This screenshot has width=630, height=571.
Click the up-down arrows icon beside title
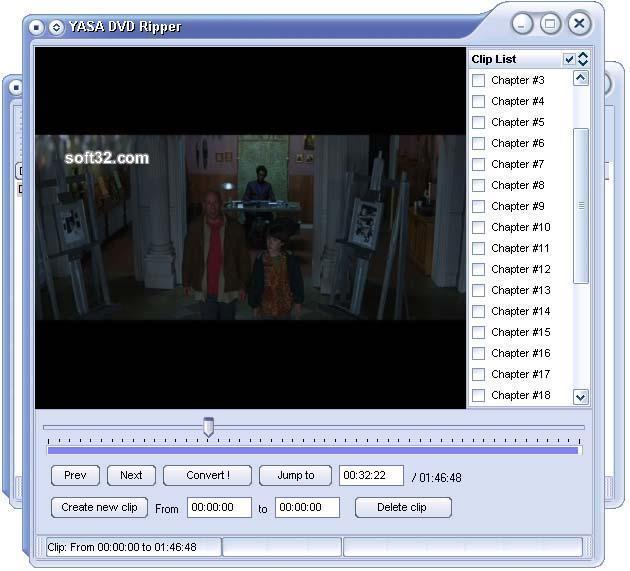[x=56, y=27]
